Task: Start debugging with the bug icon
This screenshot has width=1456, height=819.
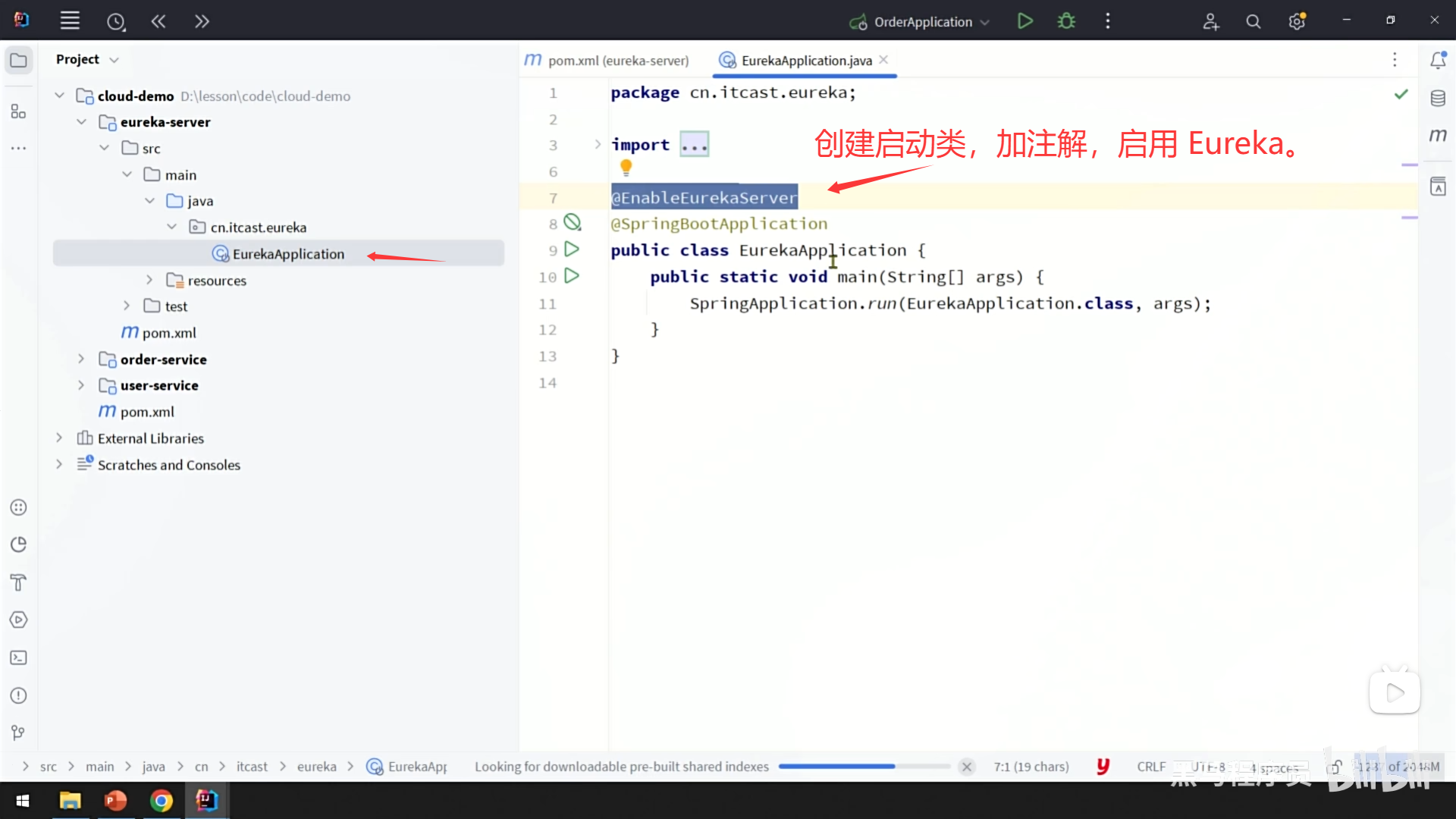Action: 1066,21
